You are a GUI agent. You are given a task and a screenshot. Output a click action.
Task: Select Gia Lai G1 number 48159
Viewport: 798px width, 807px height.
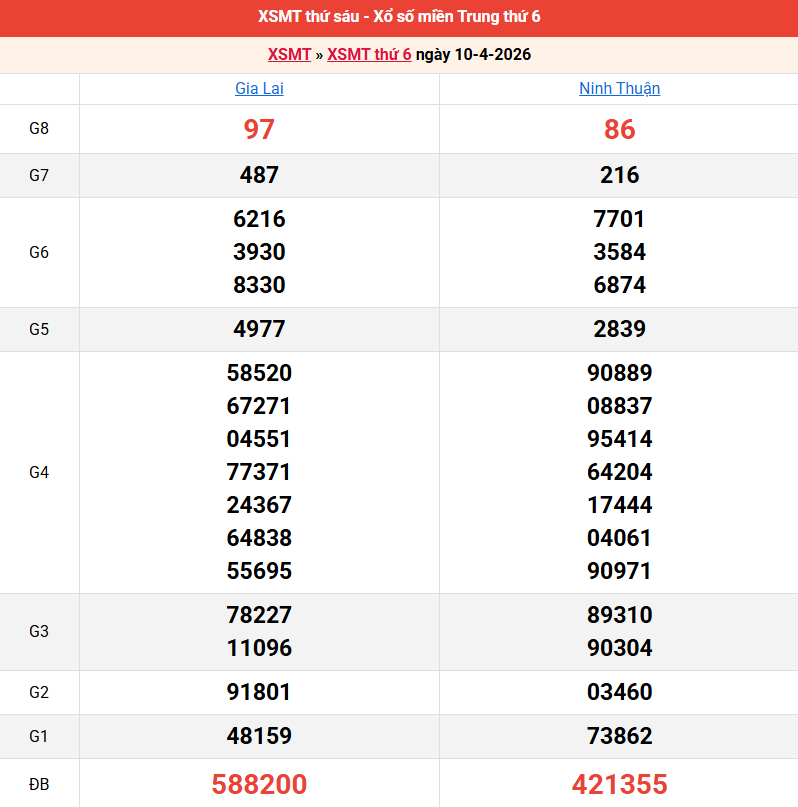click(259, 736)
